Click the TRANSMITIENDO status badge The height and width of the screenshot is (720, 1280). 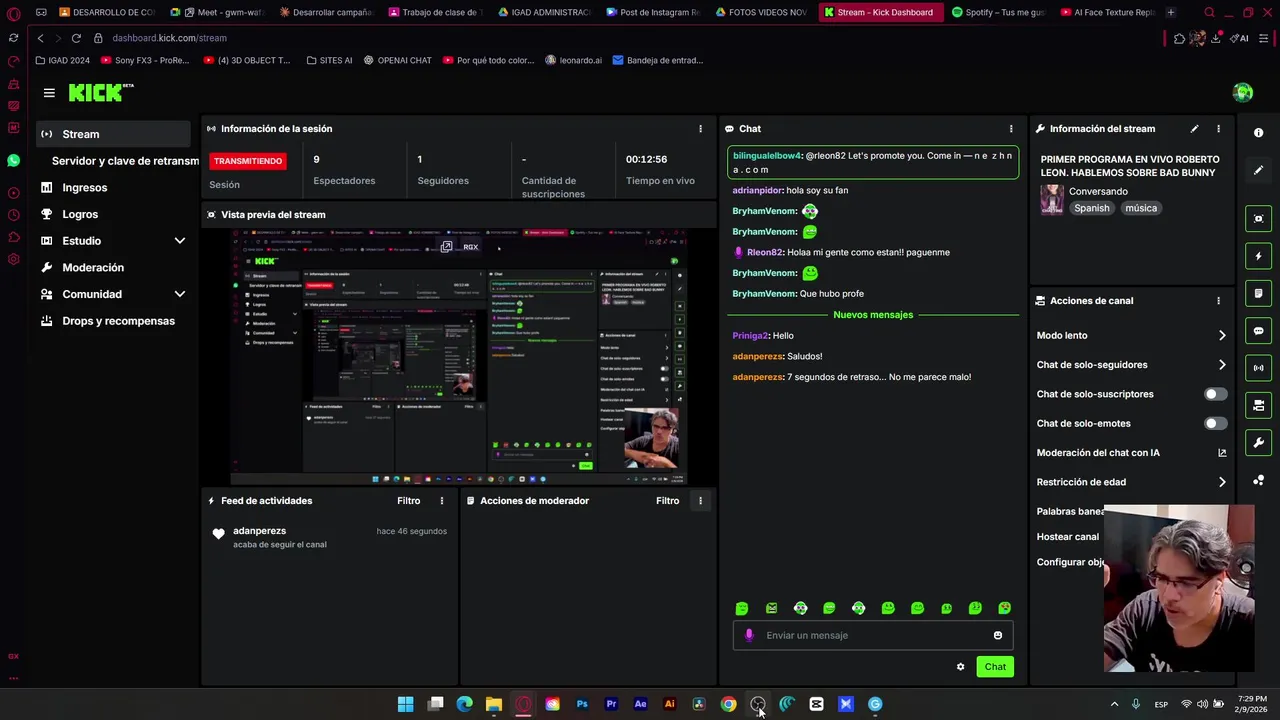coord(248,161)
